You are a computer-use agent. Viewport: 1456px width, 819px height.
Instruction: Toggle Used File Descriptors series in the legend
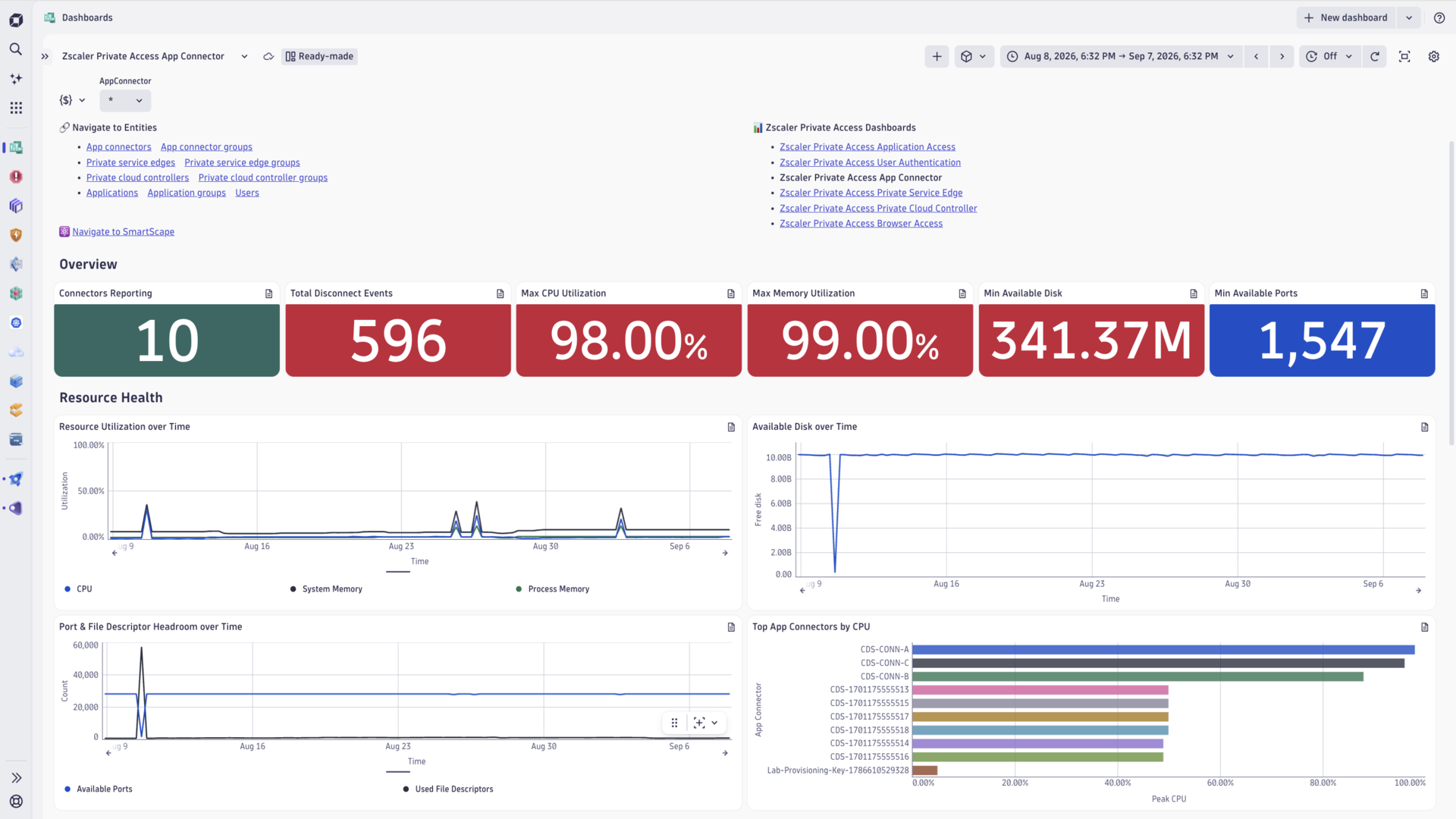448,789
